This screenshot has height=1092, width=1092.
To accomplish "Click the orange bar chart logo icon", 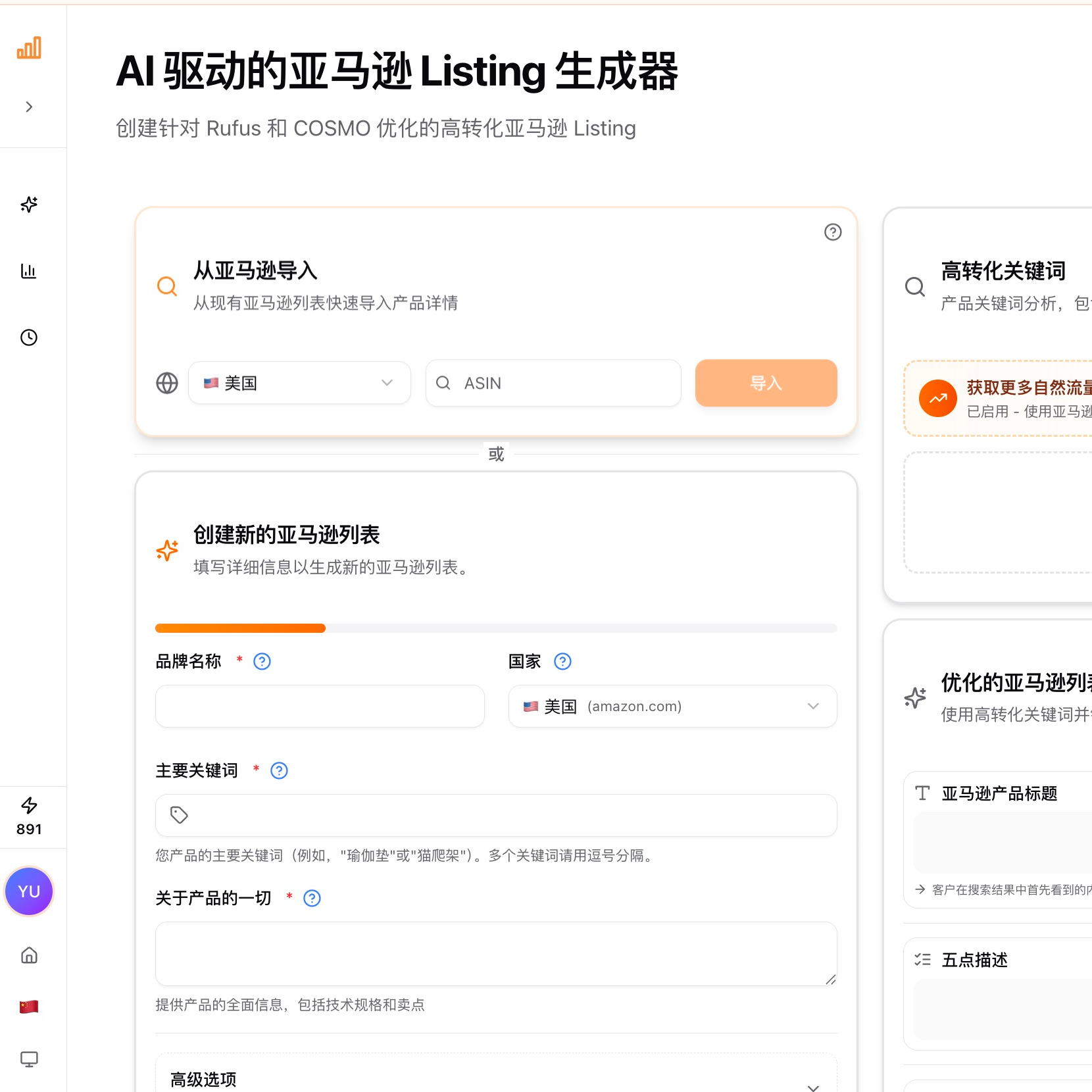I will 29,47.
